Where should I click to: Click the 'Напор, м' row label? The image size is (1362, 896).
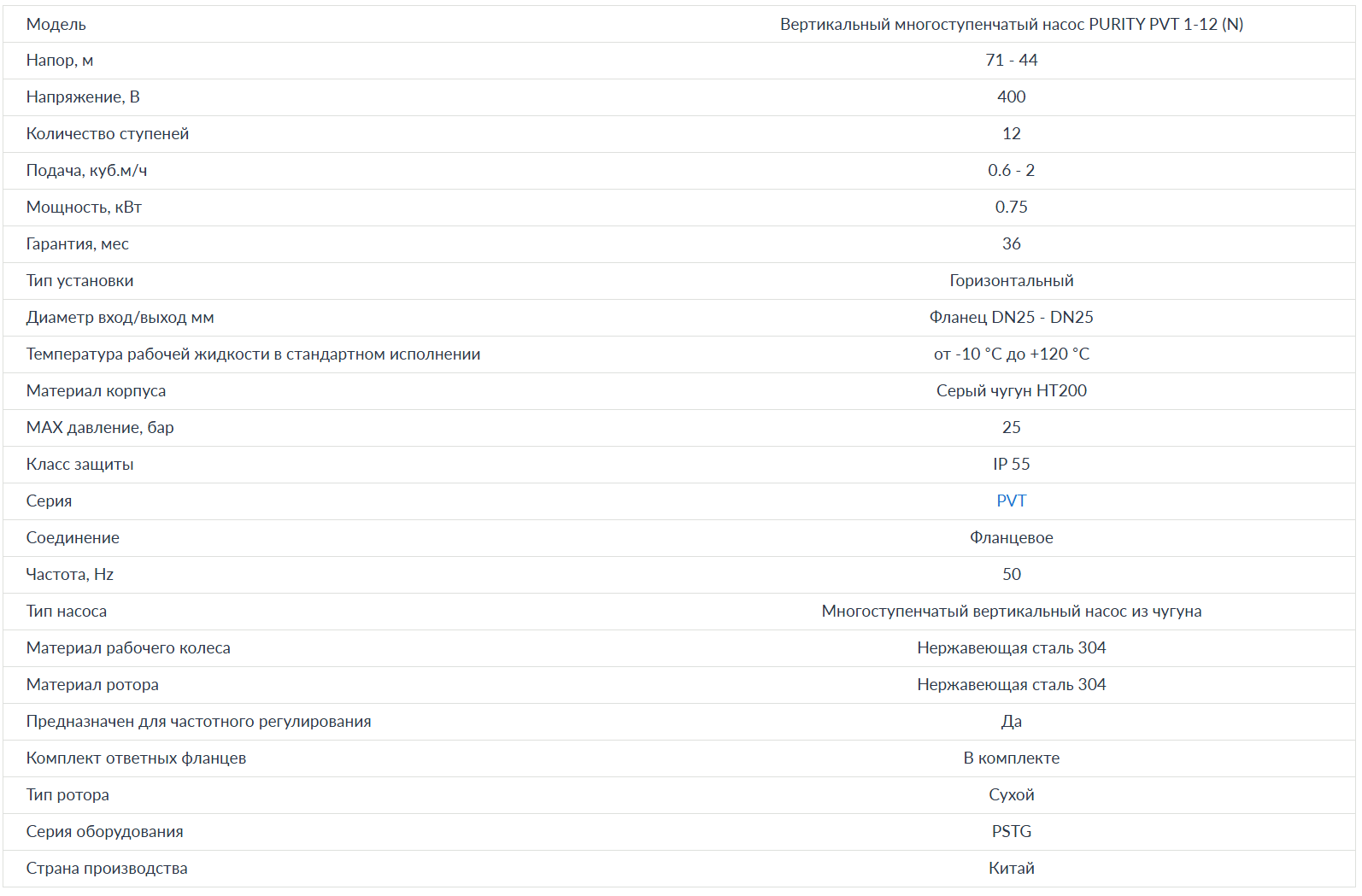tap(60, 61)
